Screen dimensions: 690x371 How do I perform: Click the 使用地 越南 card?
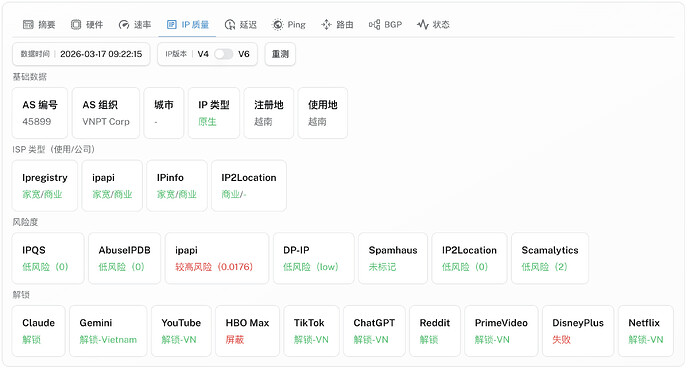(323, 113)
